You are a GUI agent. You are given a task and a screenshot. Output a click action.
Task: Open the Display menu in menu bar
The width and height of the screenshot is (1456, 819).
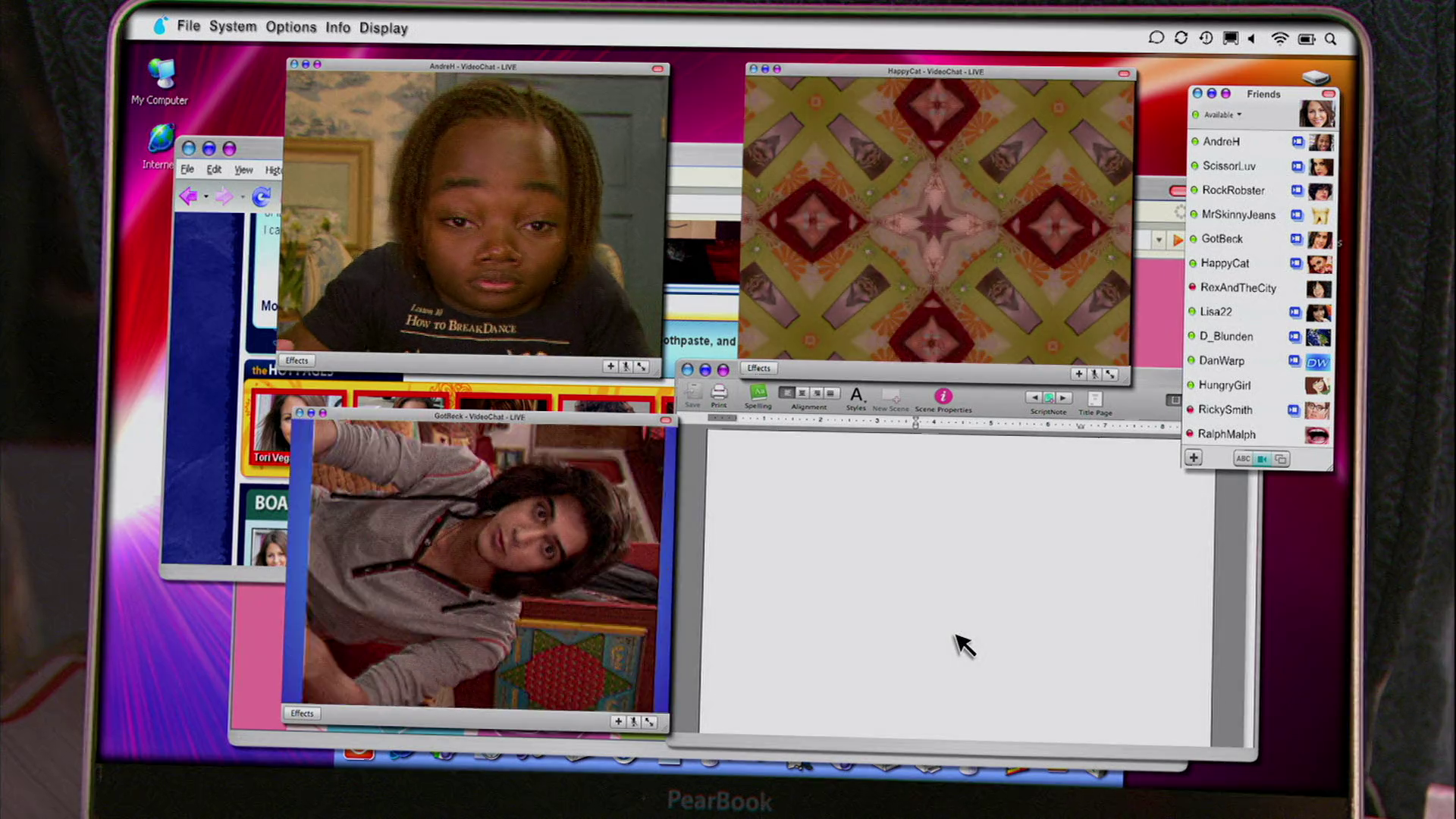tap(383, 28)
